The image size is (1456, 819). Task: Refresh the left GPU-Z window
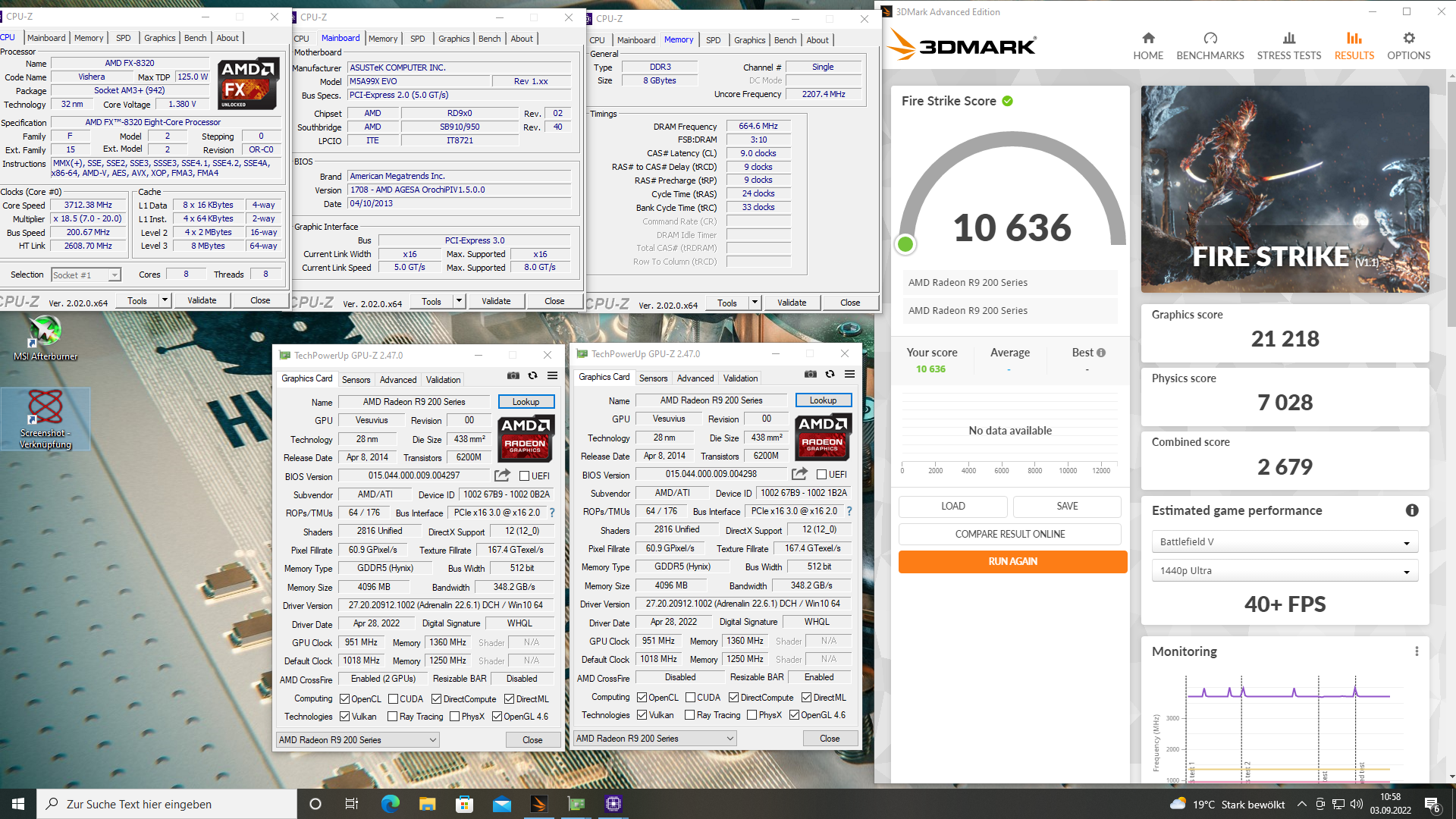tap(533, 375)
